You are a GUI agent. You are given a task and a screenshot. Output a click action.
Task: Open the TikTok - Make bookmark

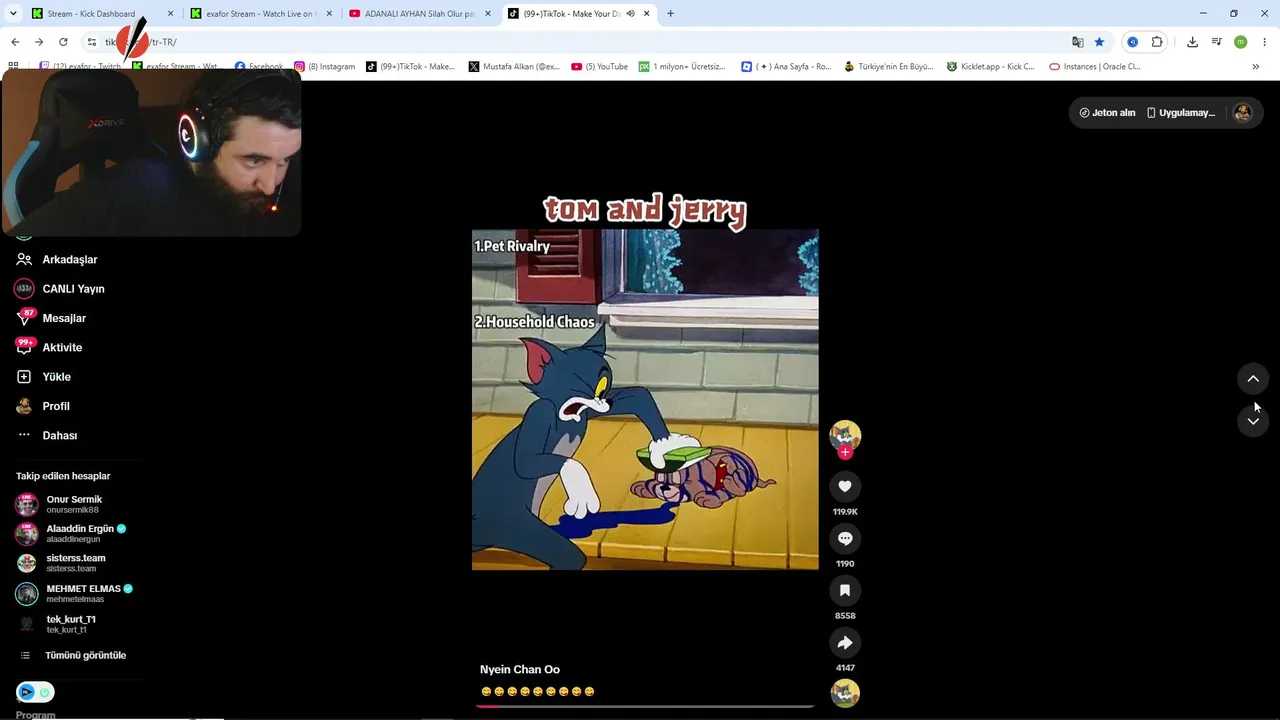click(x=410, y=67)
